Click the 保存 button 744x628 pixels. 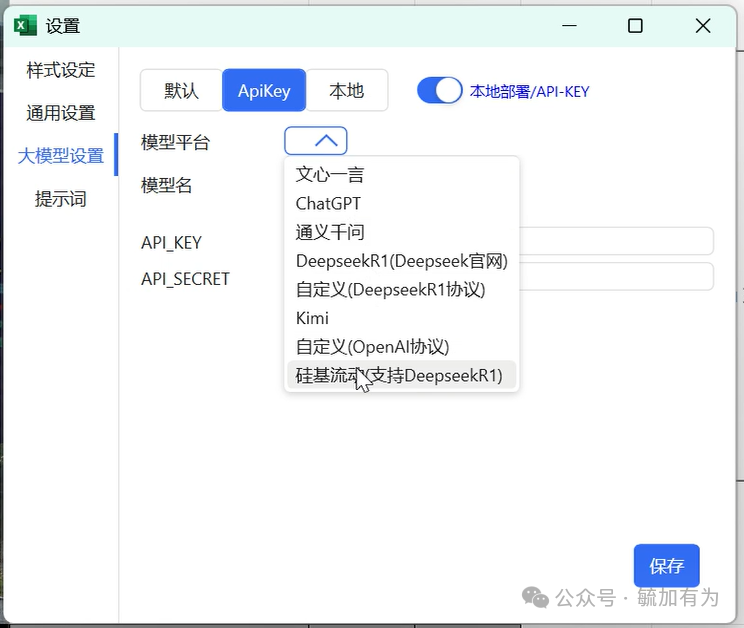coord(666,565)
